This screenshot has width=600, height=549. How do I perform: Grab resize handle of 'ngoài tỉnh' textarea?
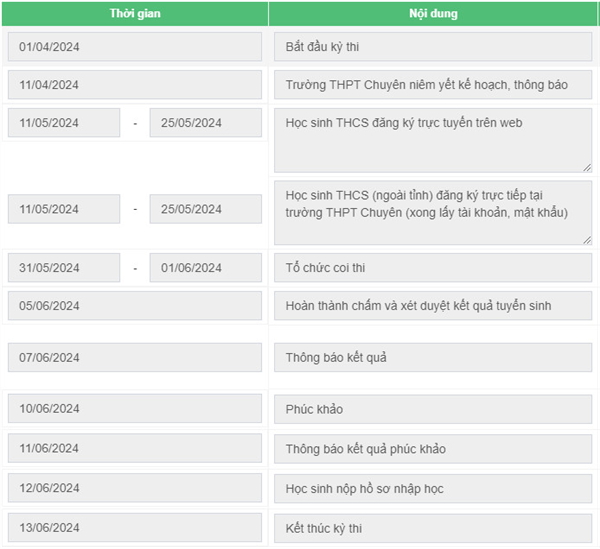pos(587,240)
